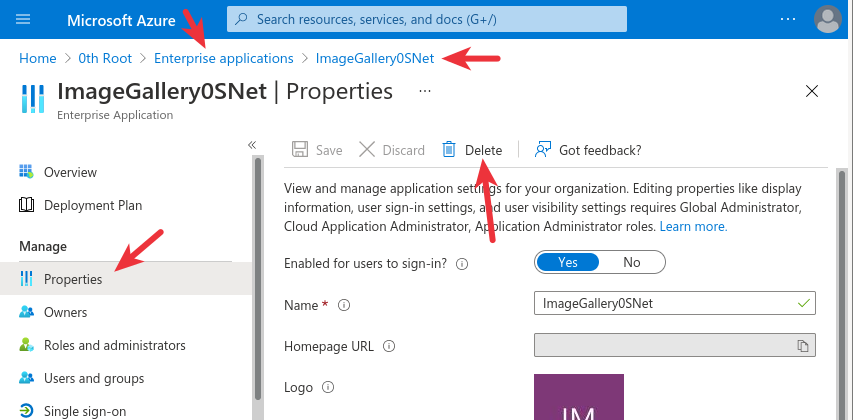The height and width of the screenshot is (420, 853).
Task: Open ellipsis menu beside Properties title
Action: point(425,91)
